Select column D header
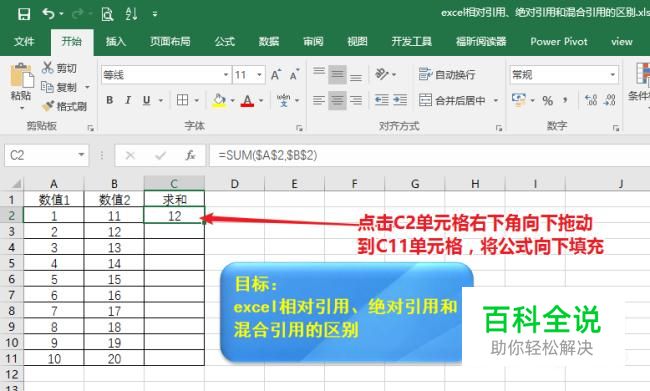Screen dimensions: 650x391 click(235, 184)
